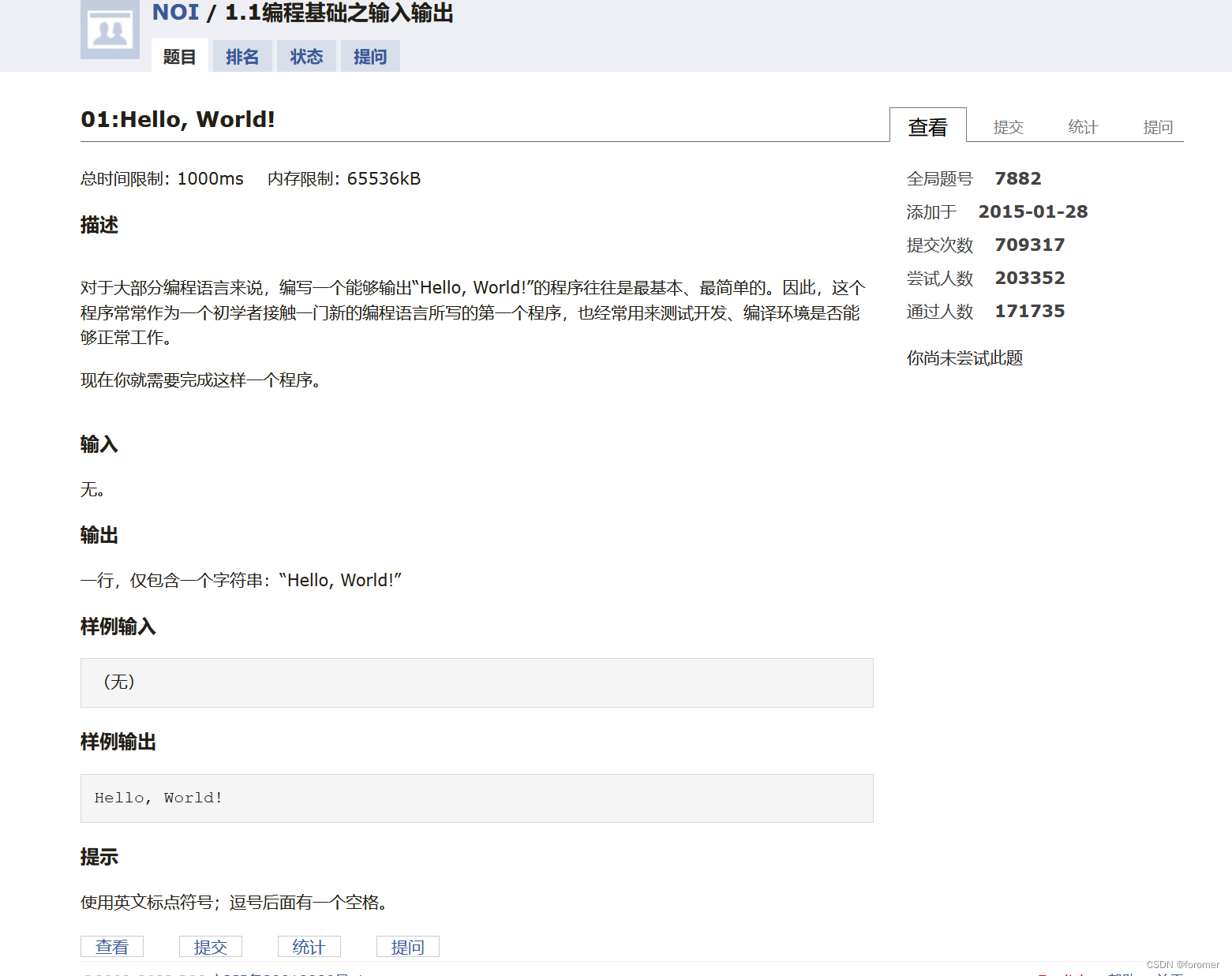Select the sample output text Hello, World!
The image size is (1232, 976).
158,798
